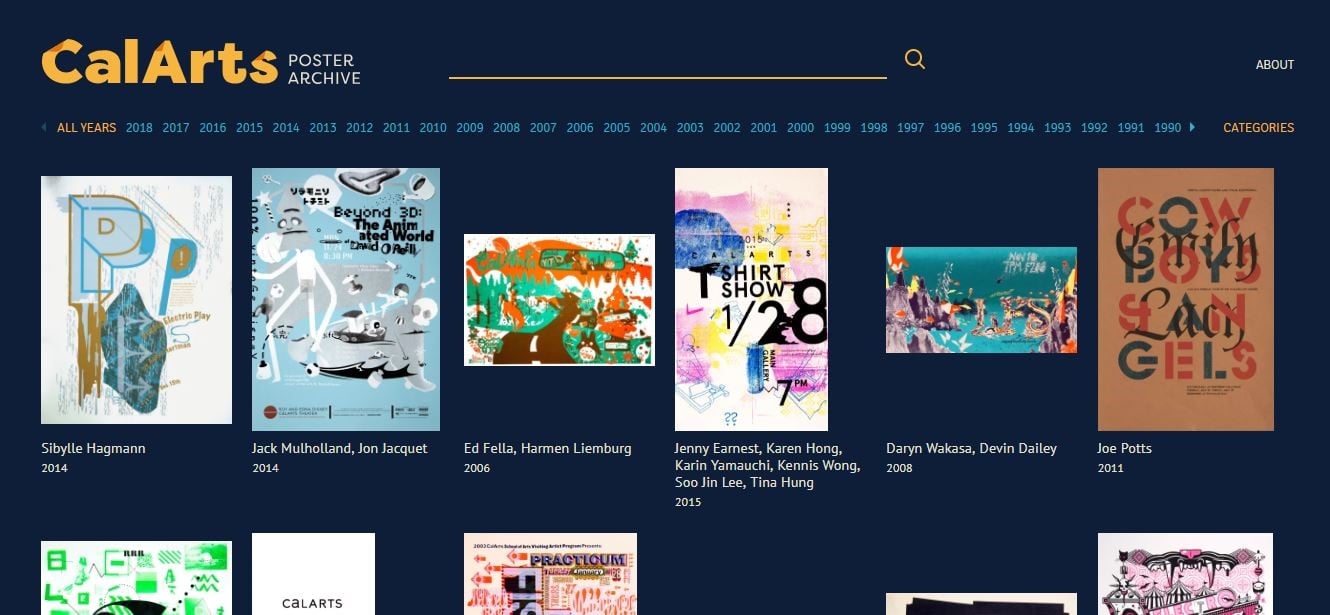Choose year 2005 in the year bar

click(x=617, y=128)
